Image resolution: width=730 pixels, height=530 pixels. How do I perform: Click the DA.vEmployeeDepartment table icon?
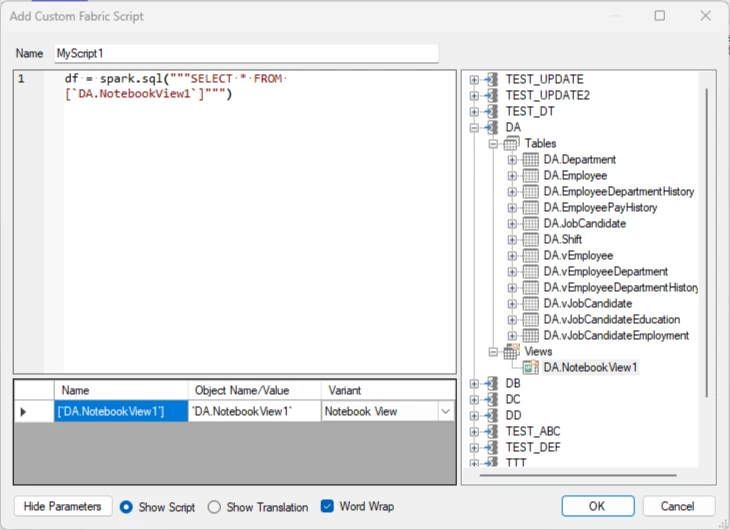[530, 272]
